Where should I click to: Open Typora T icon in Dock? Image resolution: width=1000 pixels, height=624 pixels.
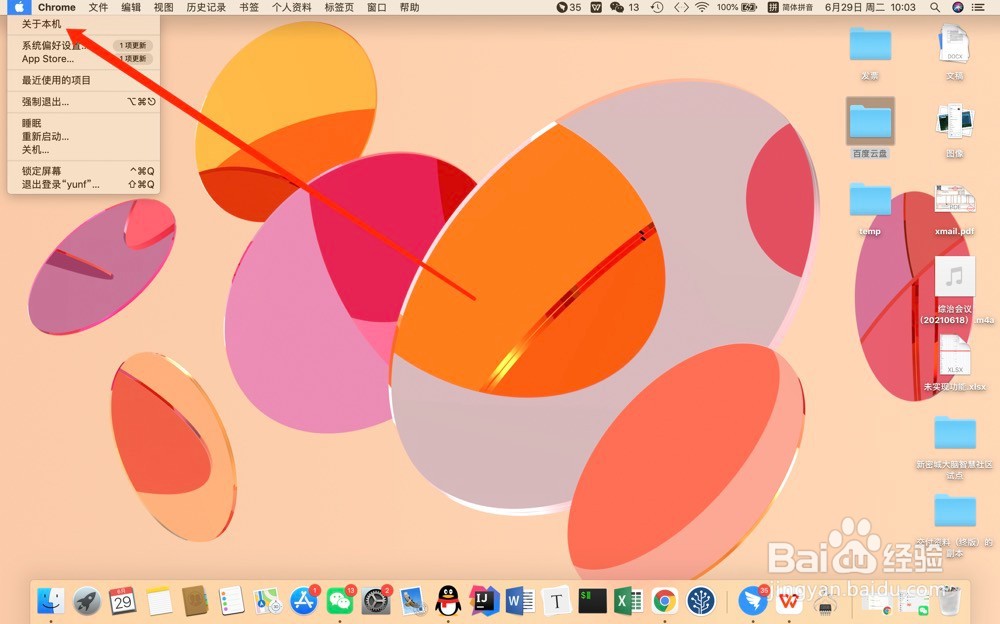click(x=557, y=600)
